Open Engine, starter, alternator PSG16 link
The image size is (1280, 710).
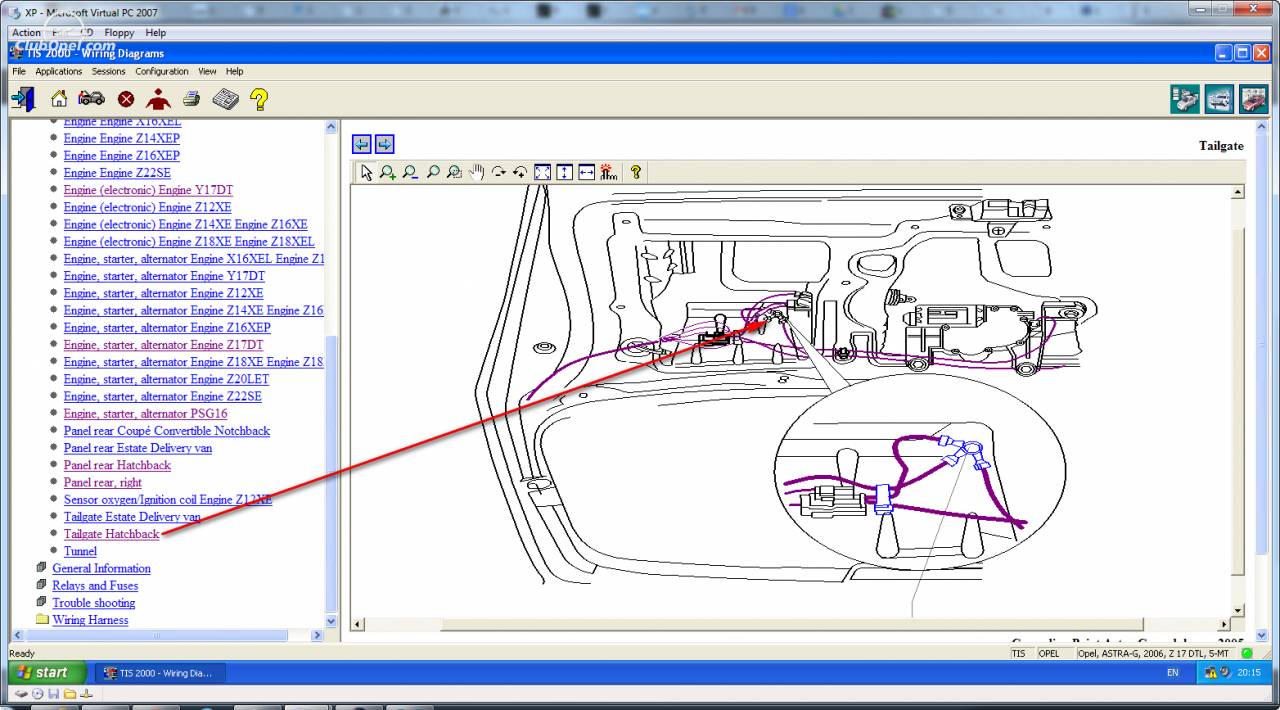tap(145, 413)
